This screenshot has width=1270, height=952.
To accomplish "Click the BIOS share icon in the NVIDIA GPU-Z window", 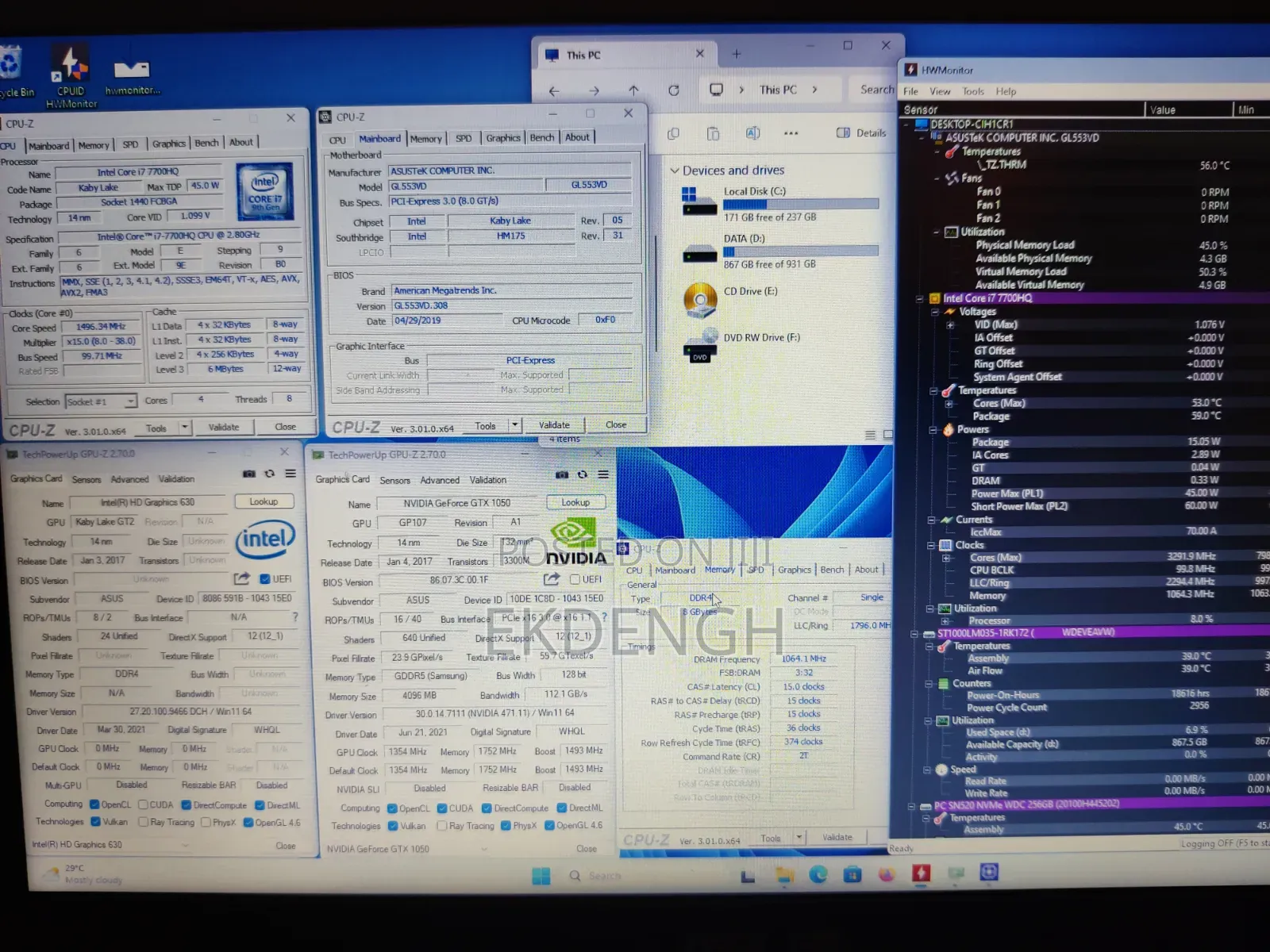I will click(x=552, y=579).
